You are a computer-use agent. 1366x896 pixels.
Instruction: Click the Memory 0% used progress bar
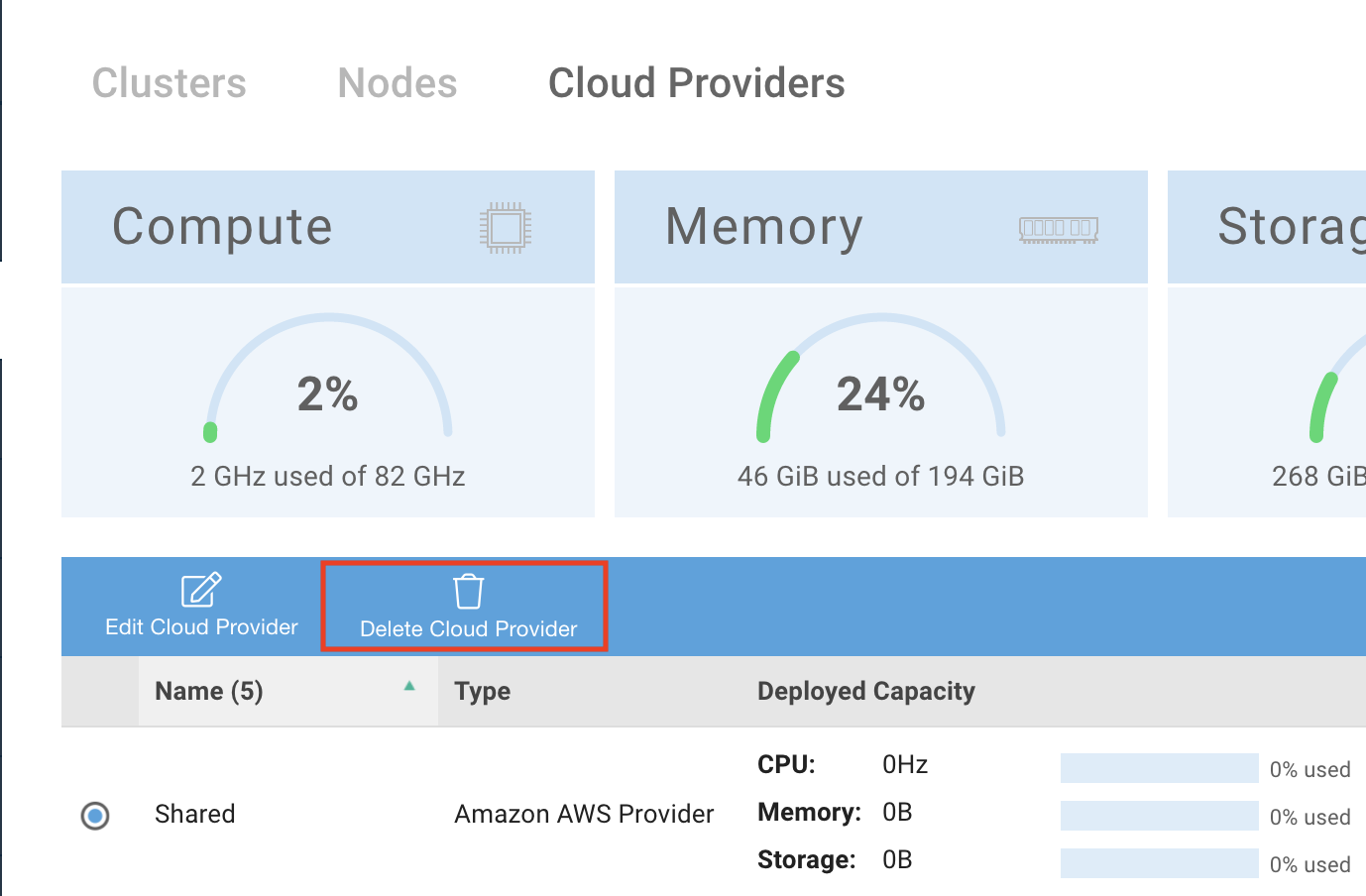point(1159,816)
